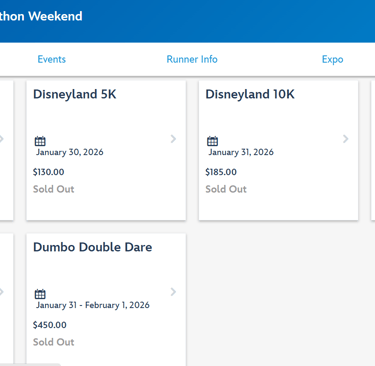Click the $130.00 price
Viewport: 375px width, 366px height.
coord(49,172)
